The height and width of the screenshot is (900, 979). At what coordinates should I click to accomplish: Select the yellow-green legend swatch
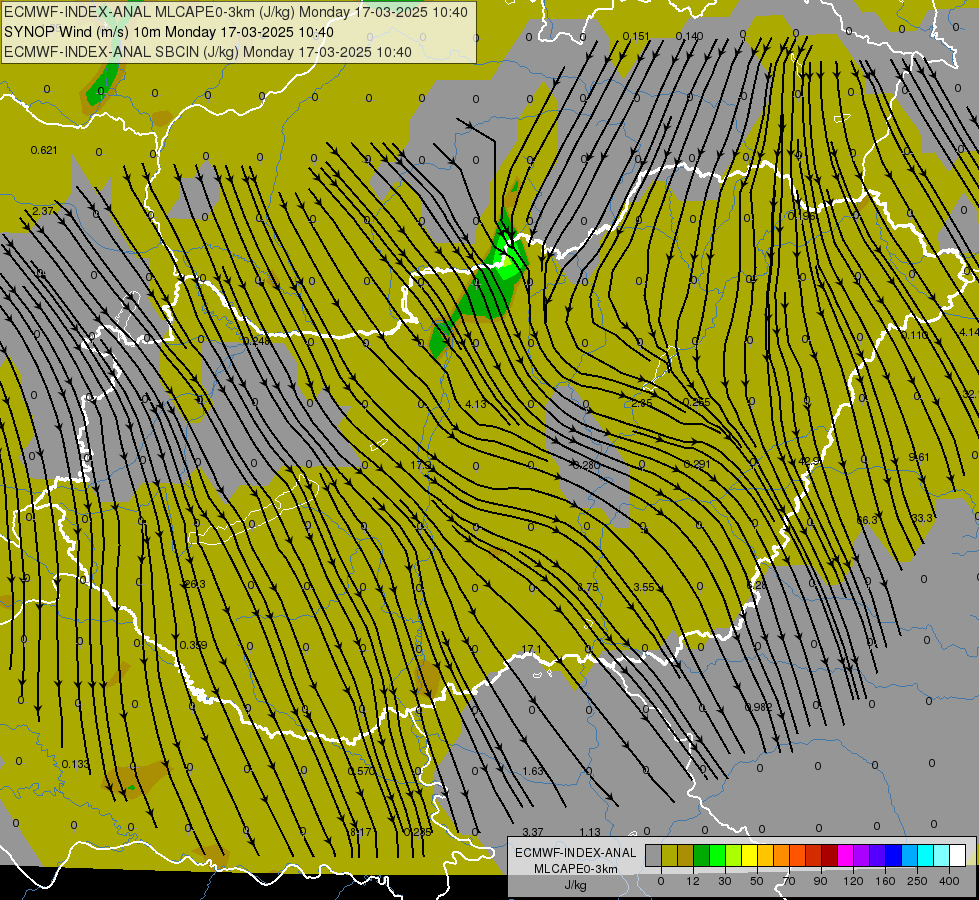[733, 855]
